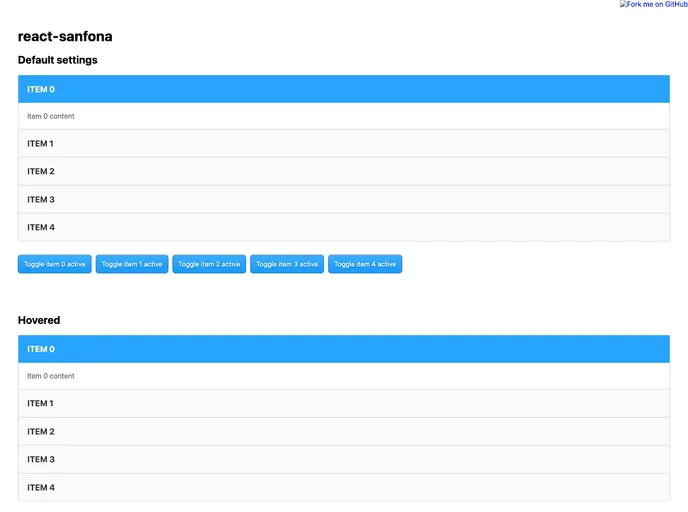688x512 pixels.
Task: Collapse ITEM 0 in Hovered accordion
Action: [x=344, y=349]
